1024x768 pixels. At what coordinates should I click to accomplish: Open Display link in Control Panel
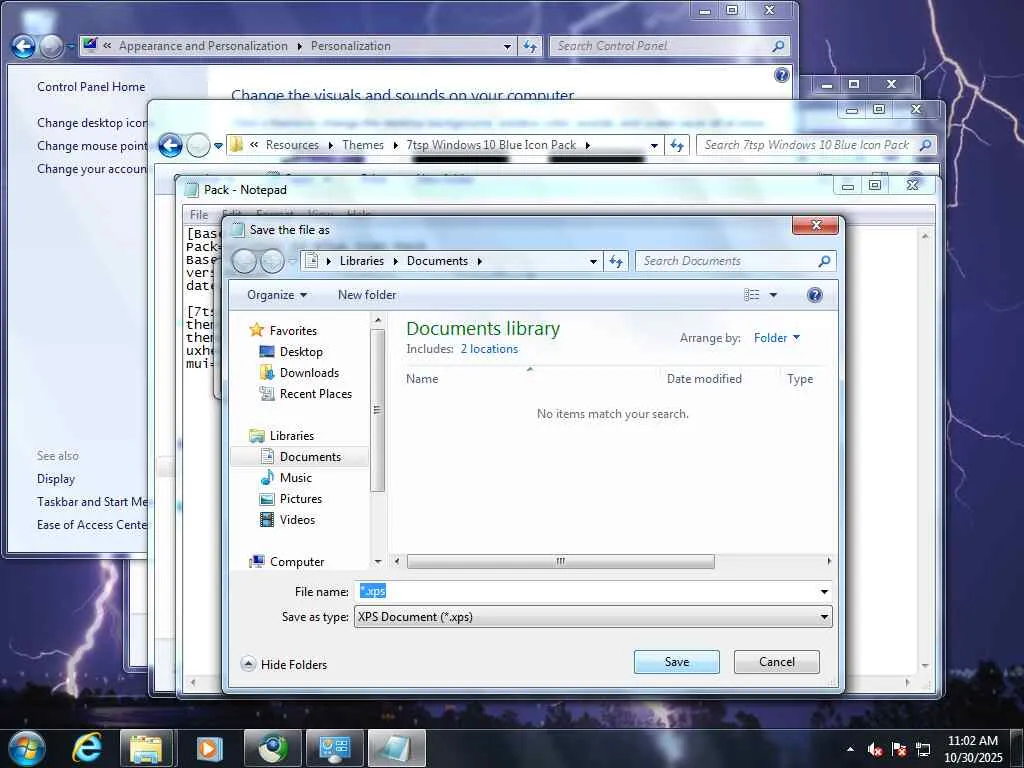(56, 479)
